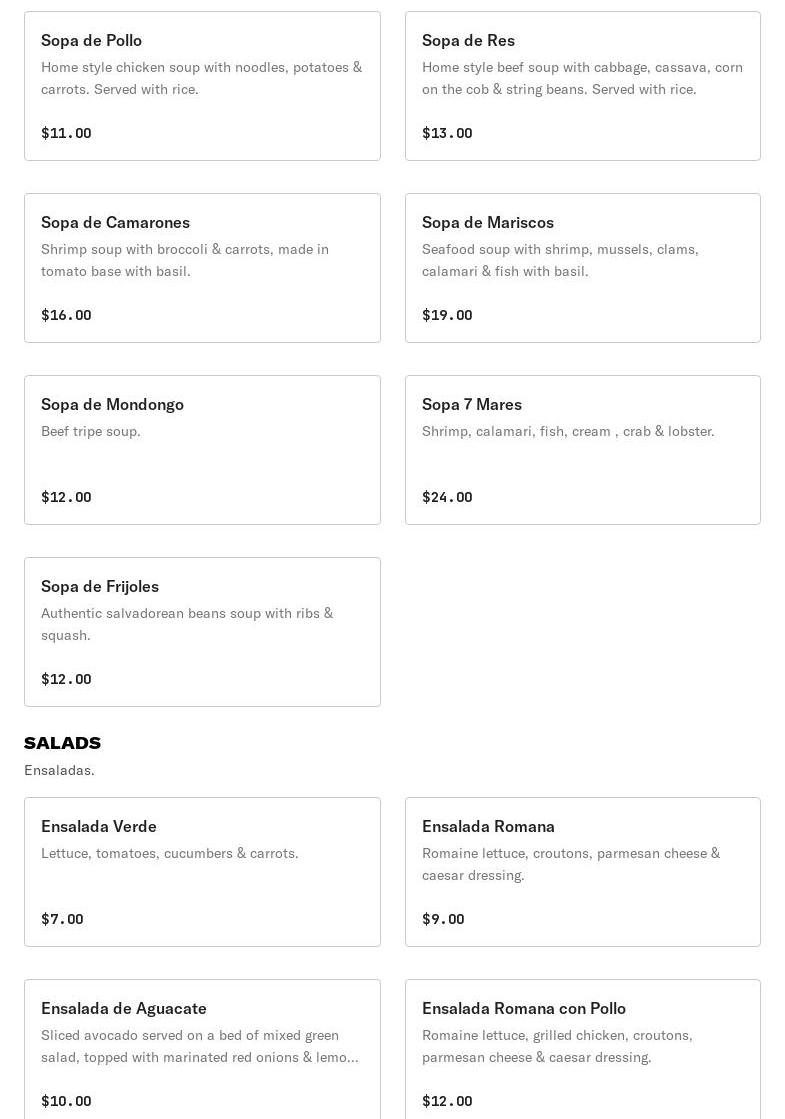
Task: Click the Sopa de Frijoles description text
Action: [x=187, y=624]
